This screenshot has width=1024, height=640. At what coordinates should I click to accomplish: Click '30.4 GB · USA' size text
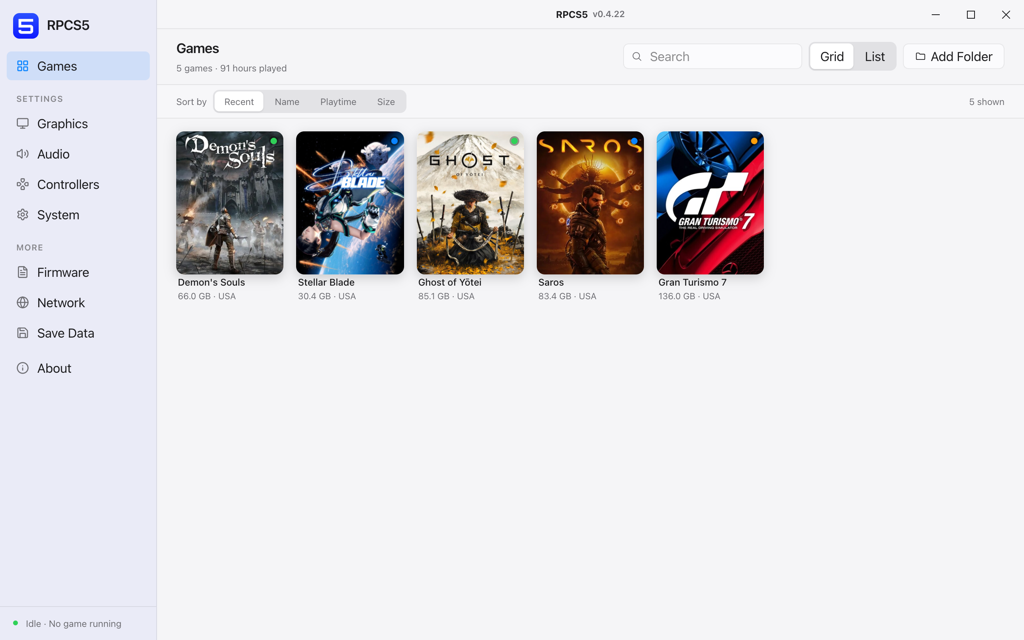pyautogui.click(x=327, y=296)
